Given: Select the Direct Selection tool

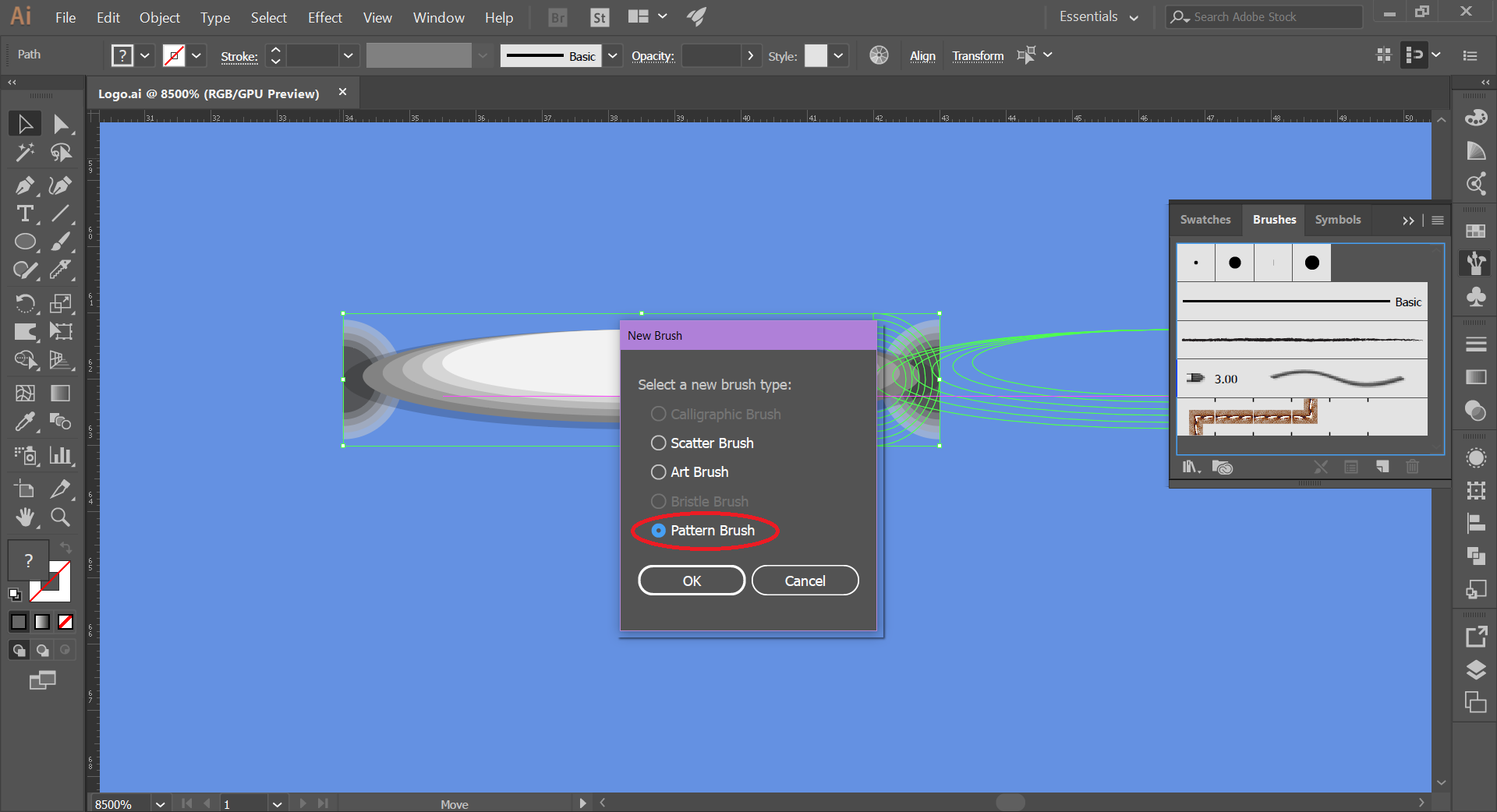Looking at the screenshot, I should (x=61, y=125).
